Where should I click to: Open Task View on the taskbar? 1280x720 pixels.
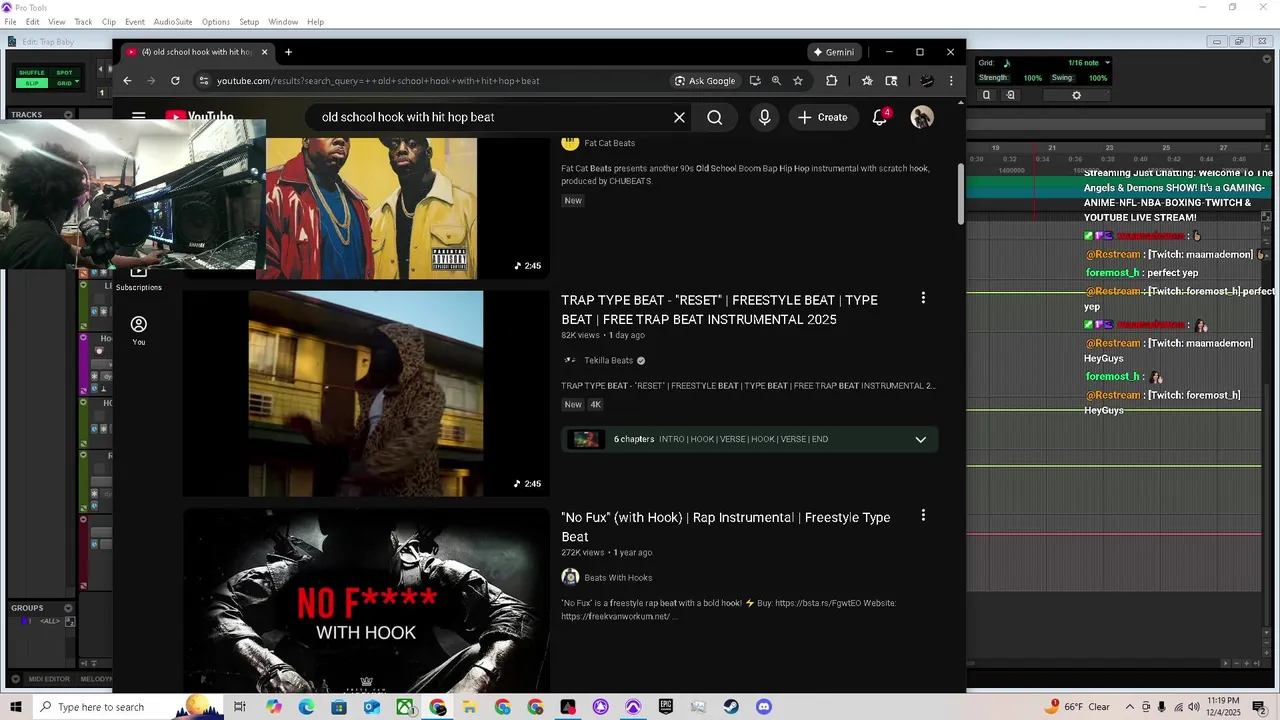click(240, 707)
